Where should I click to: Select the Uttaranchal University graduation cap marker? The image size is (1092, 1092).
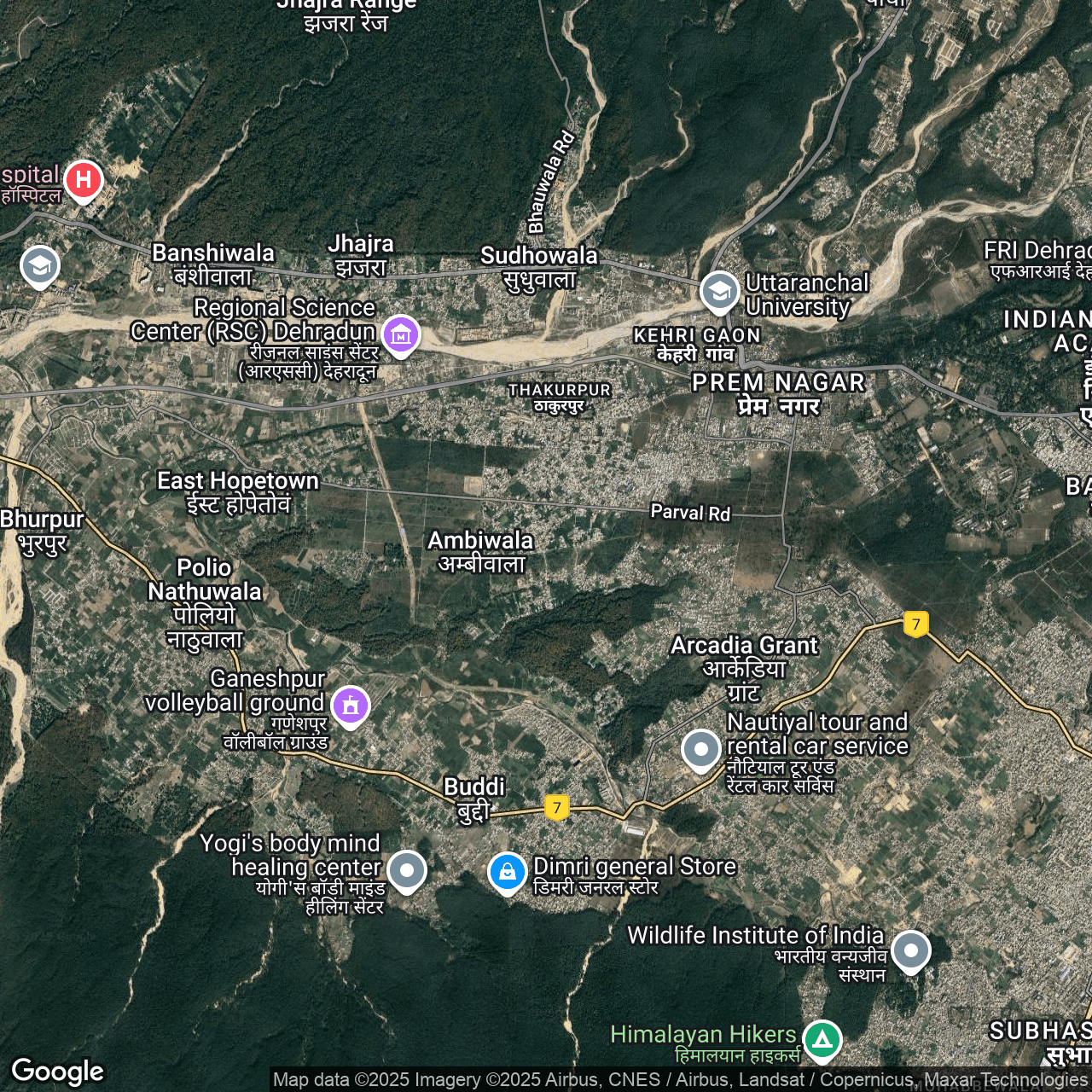719,291
